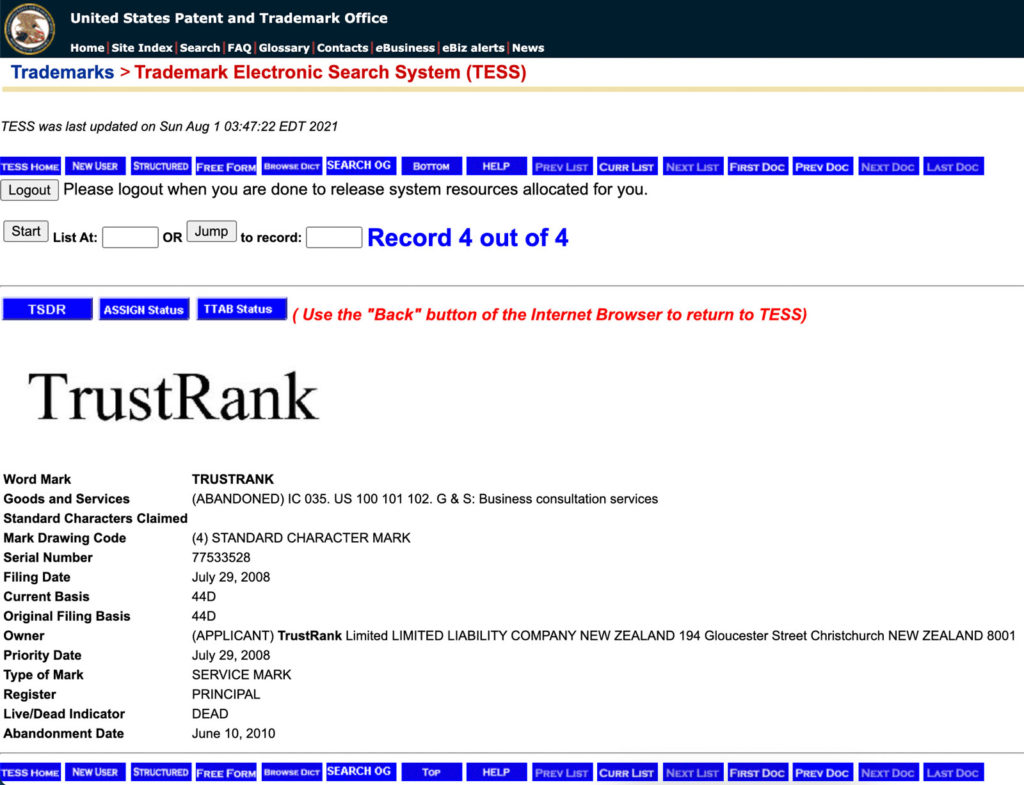Select serial number 77533528 text
The height and width of the screenshot is (785, 1024).
[x=221, y=557]
